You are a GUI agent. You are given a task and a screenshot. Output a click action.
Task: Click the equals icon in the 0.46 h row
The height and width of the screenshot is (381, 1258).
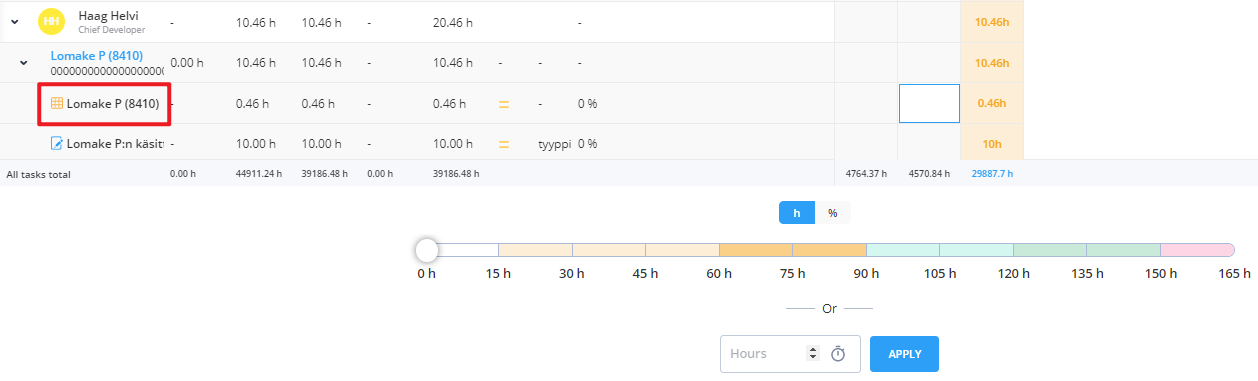505,103
